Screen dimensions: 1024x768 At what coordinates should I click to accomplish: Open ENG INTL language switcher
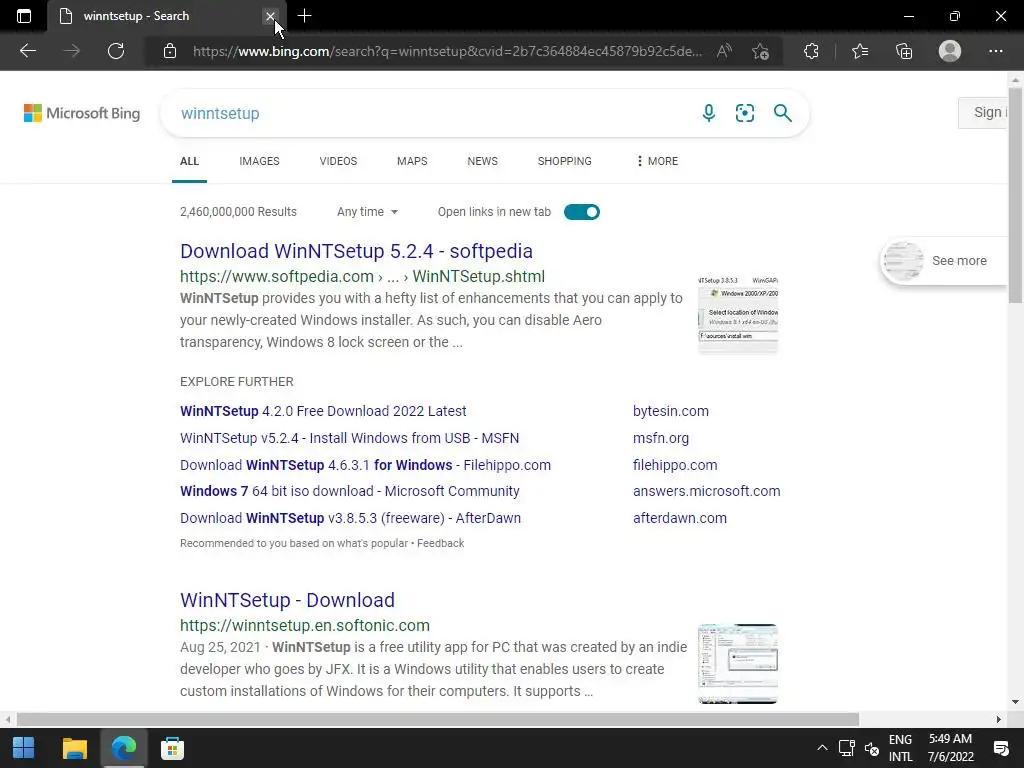tap(901, 748)
